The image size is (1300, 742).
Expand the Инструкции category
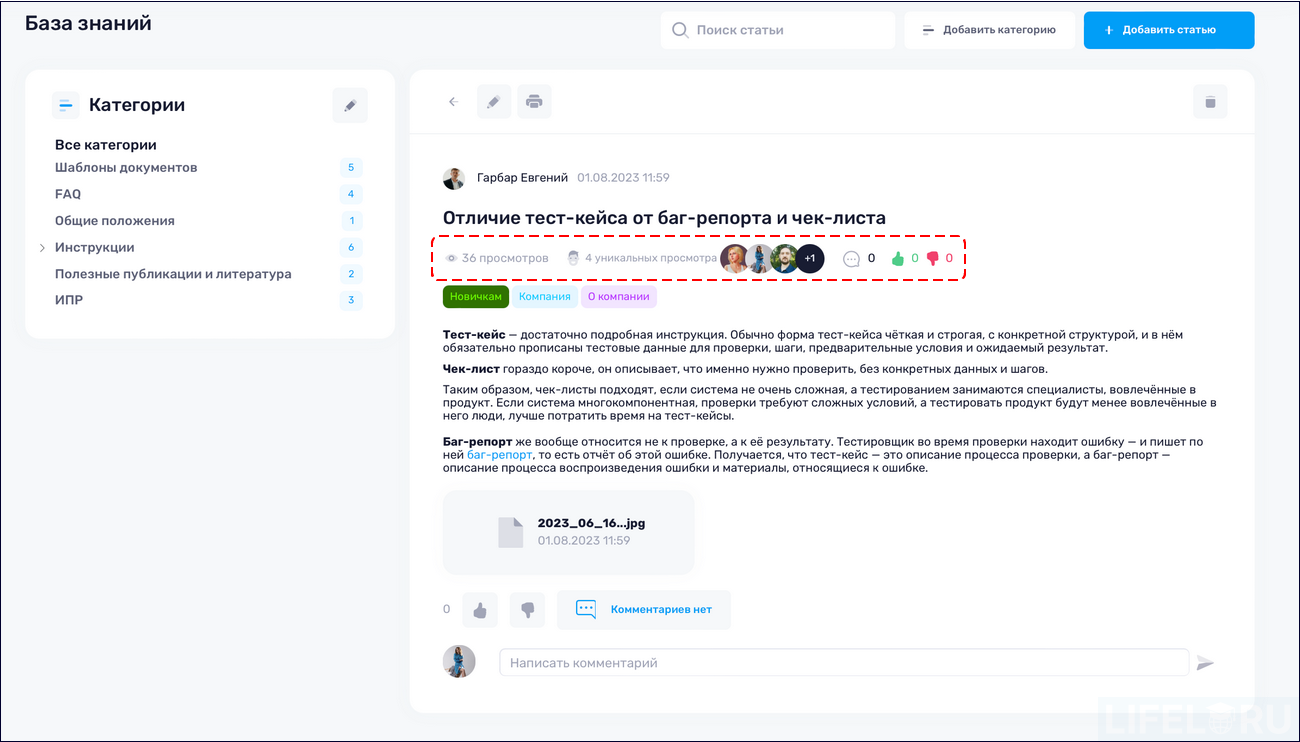(x=41, y=247)
